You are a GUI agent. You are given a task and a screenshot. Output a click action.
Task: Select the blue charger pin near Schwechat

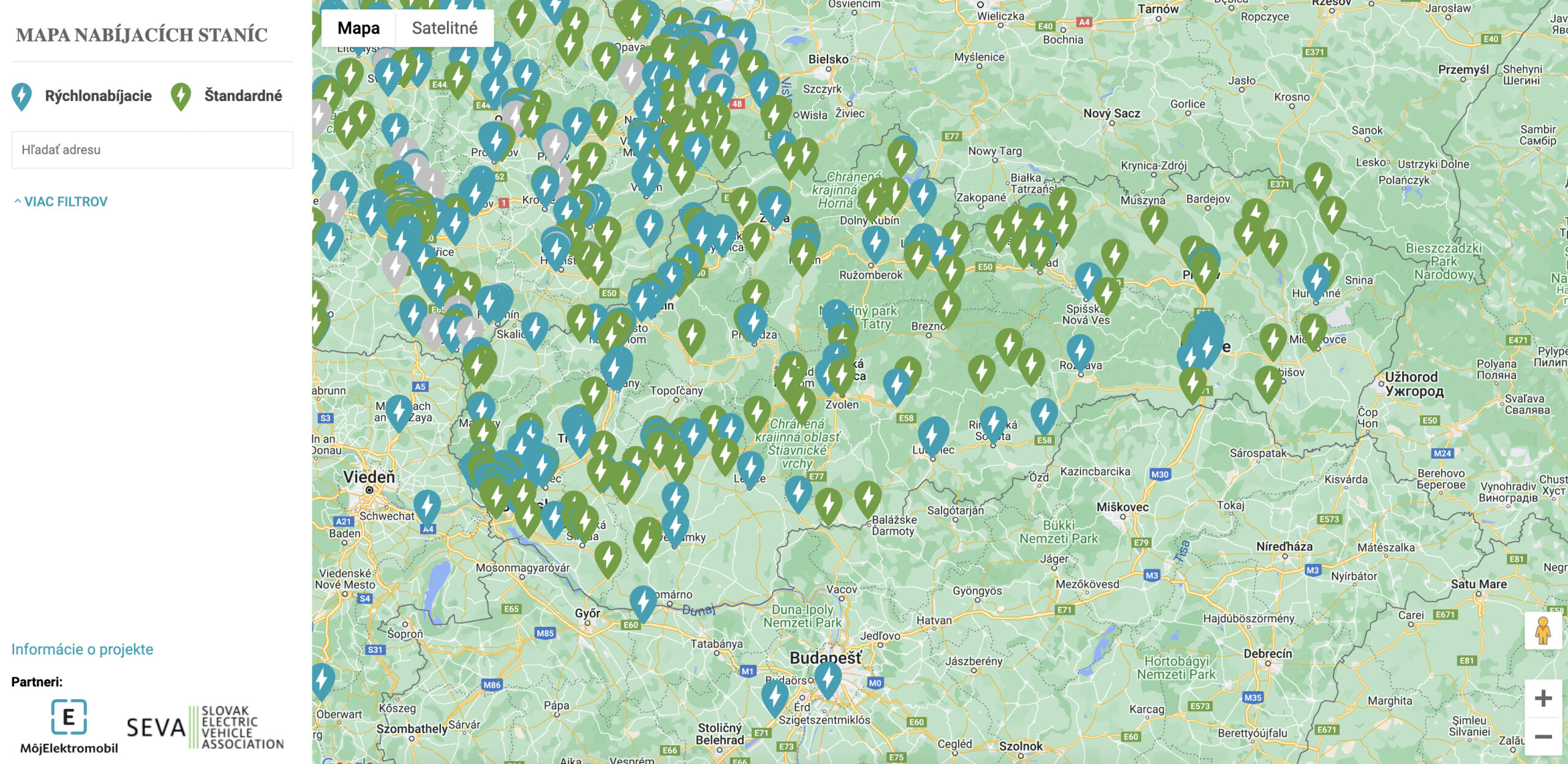[x=427, y=507]
